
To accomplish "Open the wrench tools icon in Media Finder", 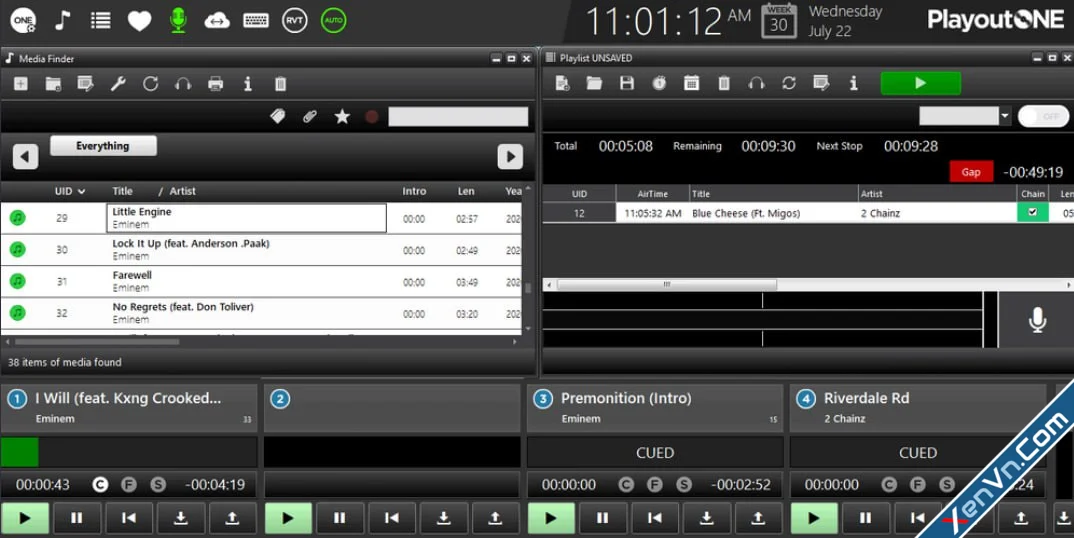I will click(118, 84).
